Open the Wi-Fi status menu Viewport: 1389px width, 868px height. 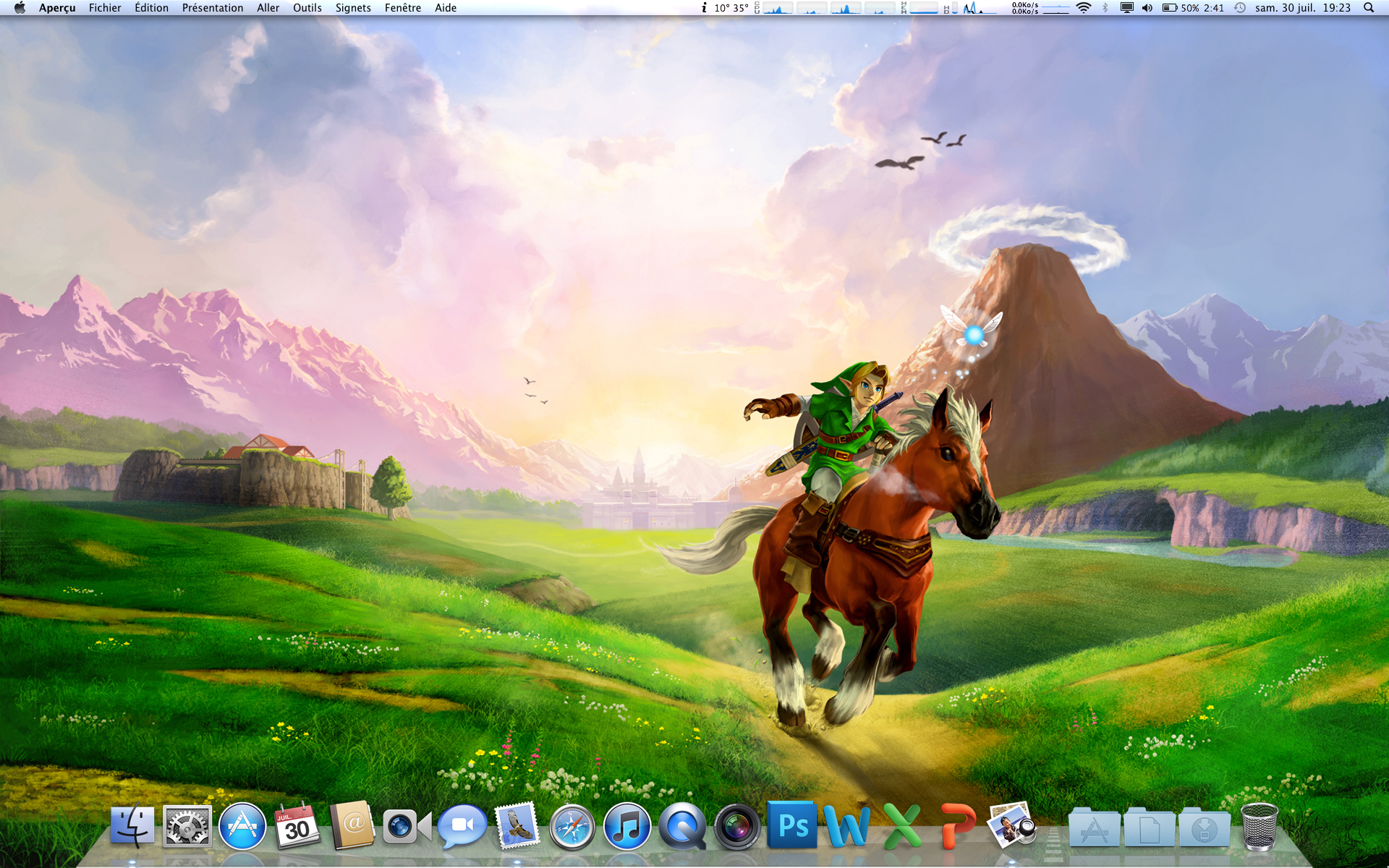[1084, 8]
